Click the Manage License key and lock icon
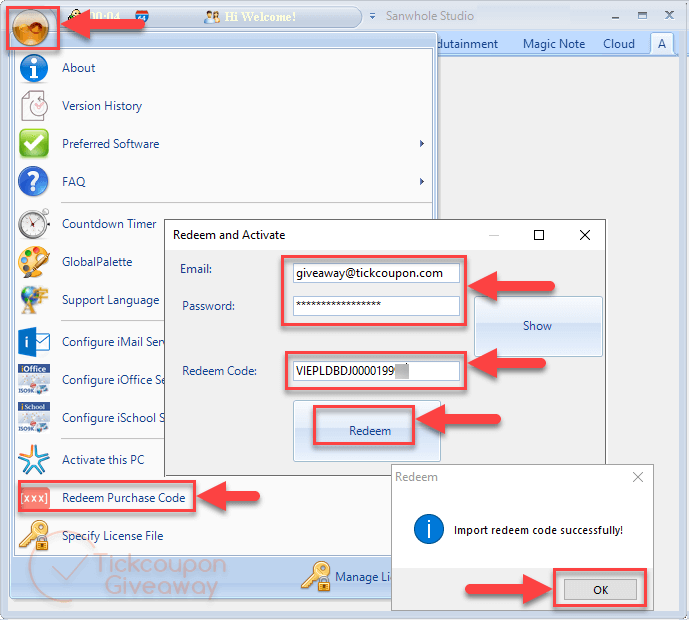This screenshot has width=689, height=620. (x=316, y=576)
